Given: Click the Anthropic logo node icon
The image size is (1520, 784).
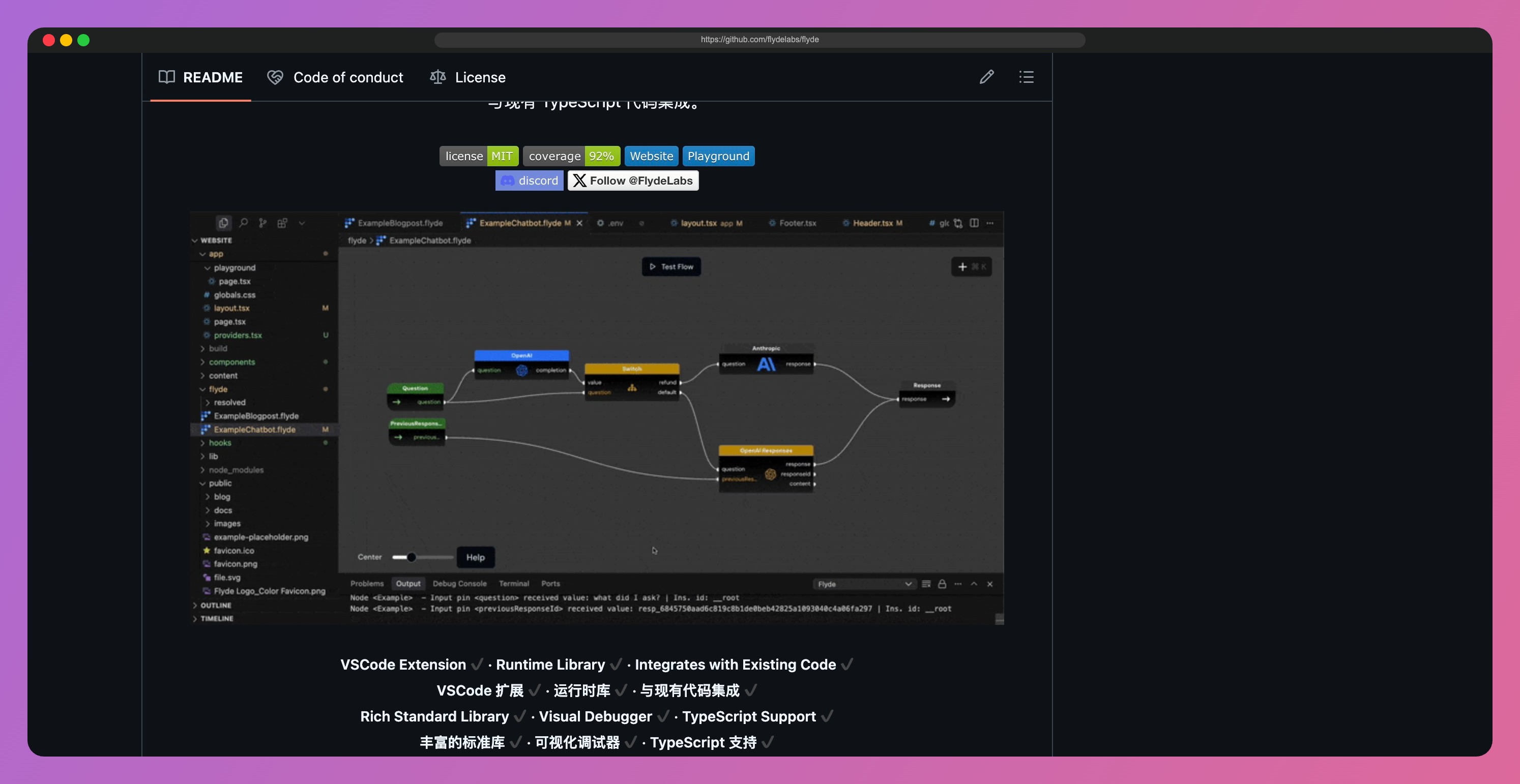Looking at the screenshot, I should pyautogui.click(x=766, y=364).
